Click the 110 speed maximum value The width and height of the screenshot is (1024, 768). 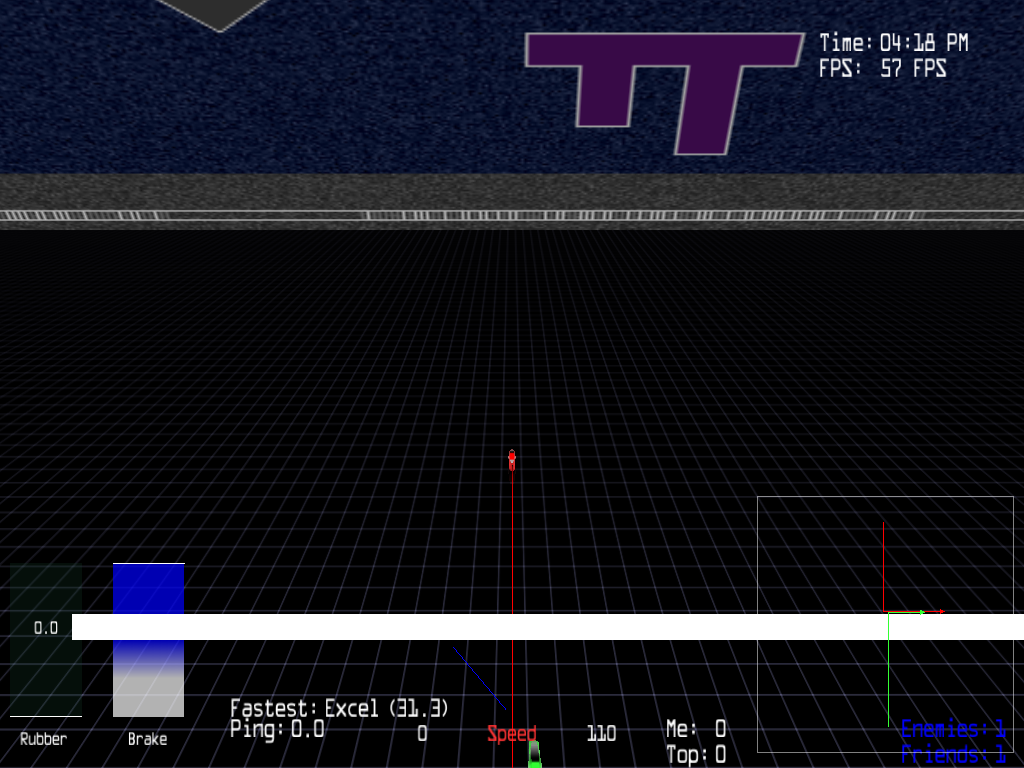pyautogui.click(x=601, y=734)
